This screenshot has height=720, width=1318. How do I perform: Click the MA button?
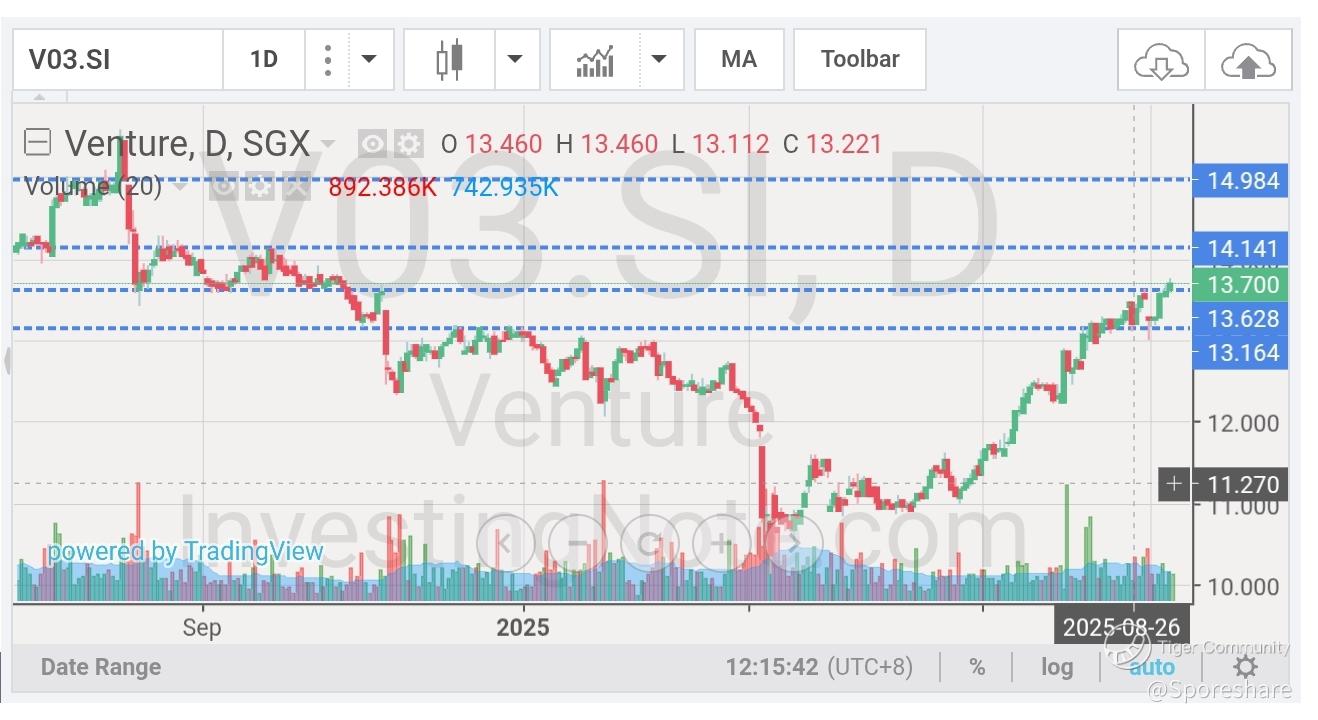click(x=738, y=60)
